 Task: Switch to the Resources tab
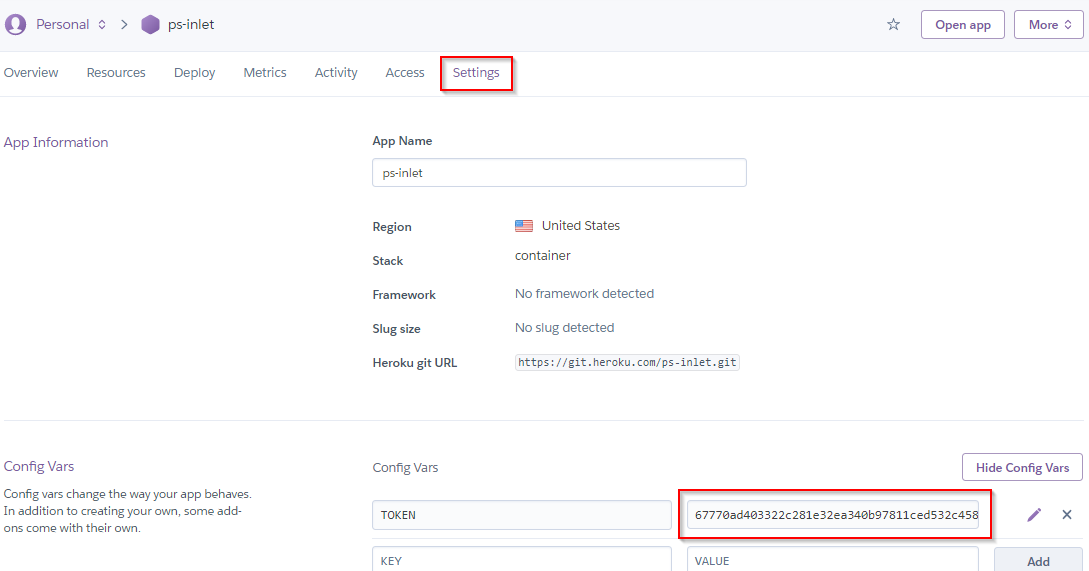116,72
